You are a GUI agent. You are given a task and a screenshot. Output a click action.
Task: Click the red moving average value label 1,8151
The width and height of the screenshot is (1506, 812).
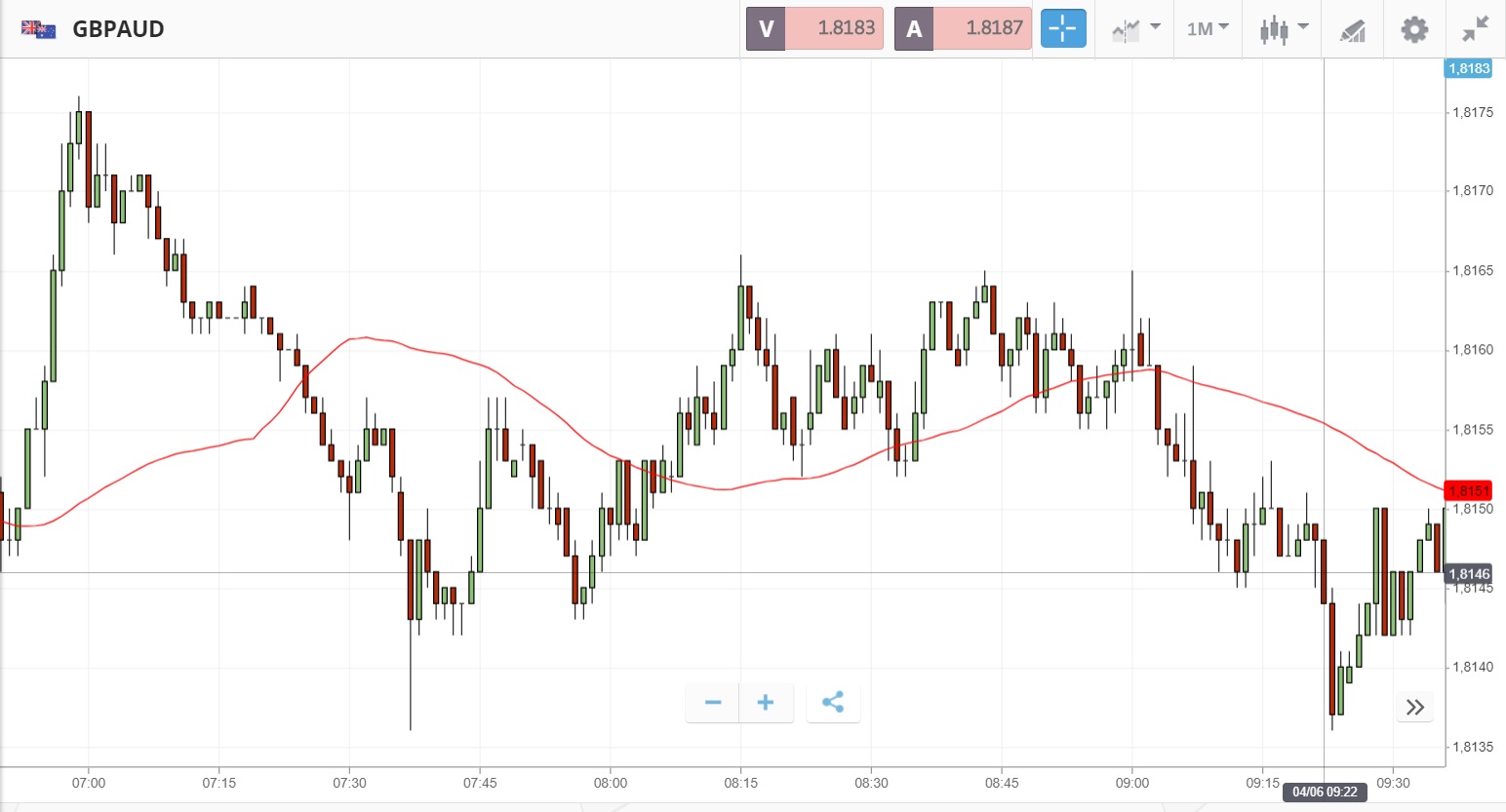click(1468, 491)
